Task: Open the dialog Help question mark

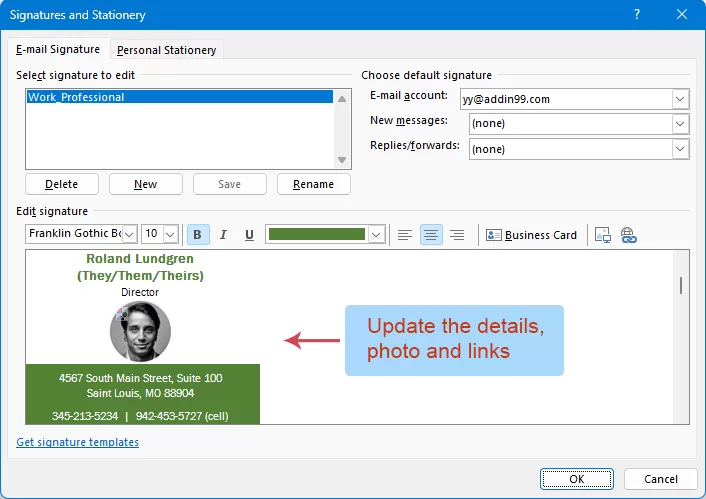Action: [x=637, y=15]
